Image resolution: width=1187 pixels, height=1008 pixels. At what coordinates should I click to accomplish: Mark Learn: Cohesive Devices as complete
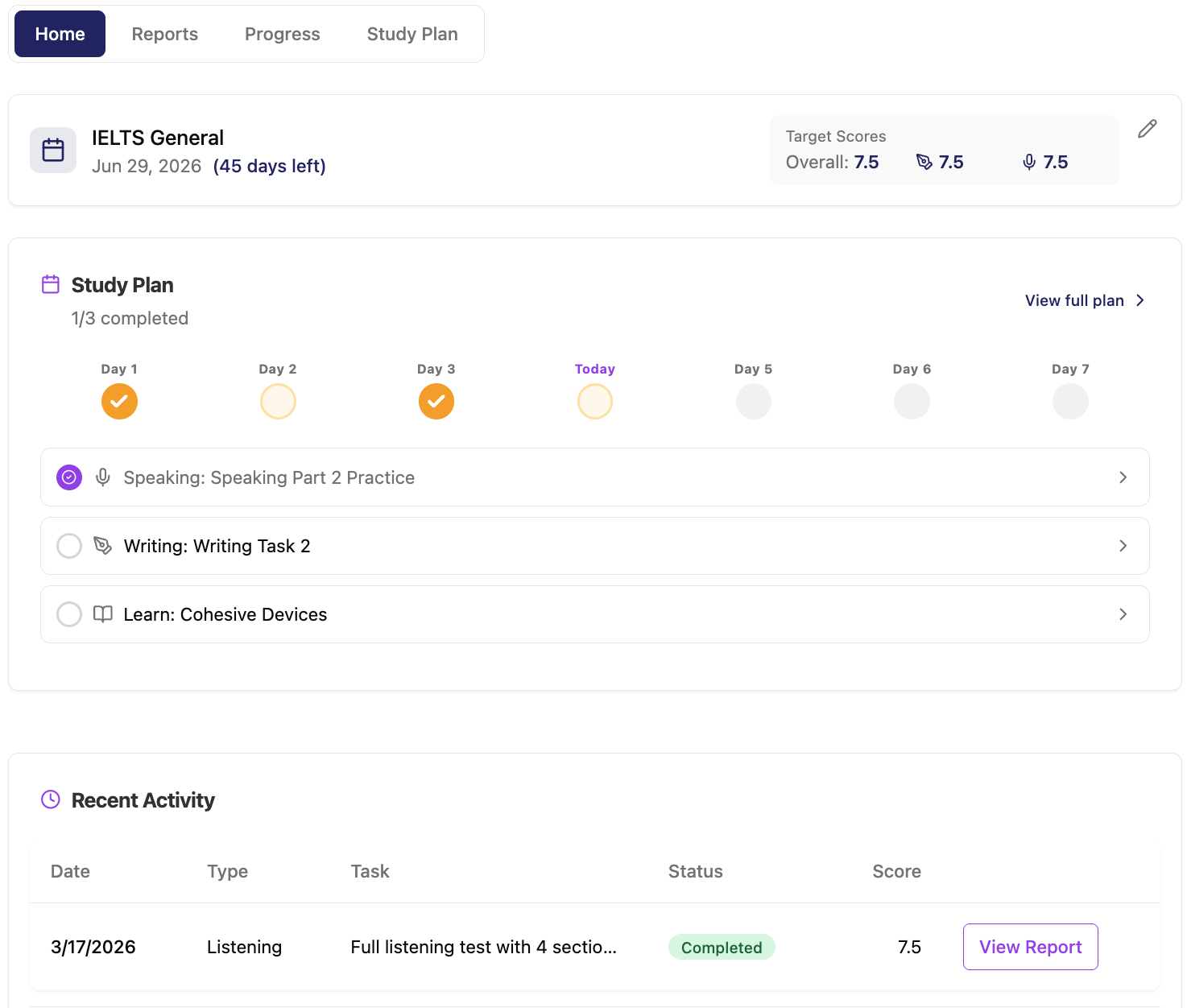pos(69,614)
